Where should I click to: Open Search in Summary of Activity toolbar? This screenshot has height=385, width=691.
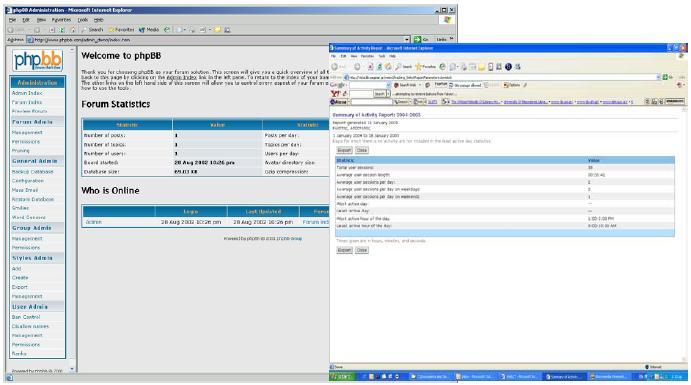click(403, 67)
